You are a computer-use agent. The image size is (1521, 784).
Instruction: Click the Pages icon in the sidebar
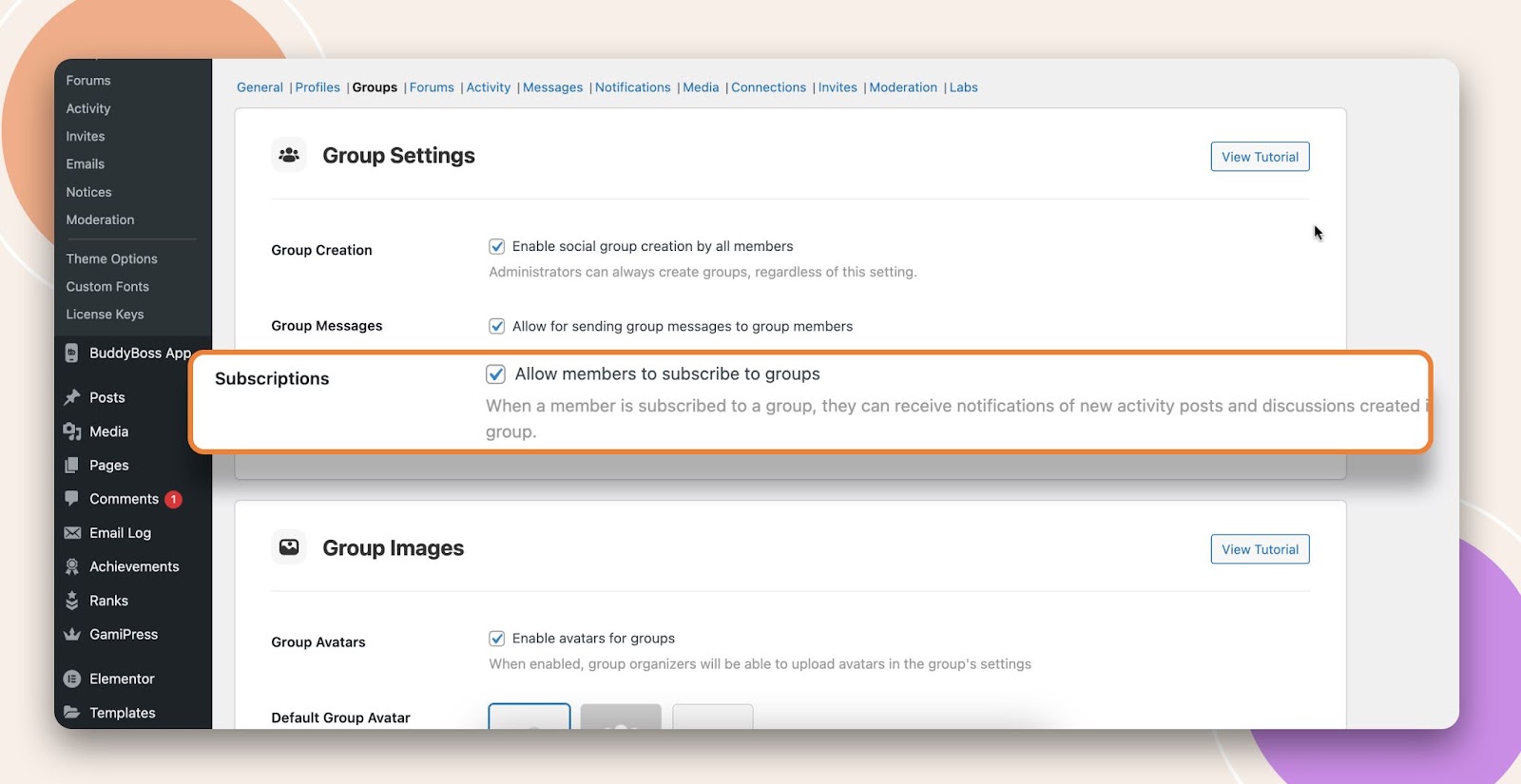pos(71,466)
